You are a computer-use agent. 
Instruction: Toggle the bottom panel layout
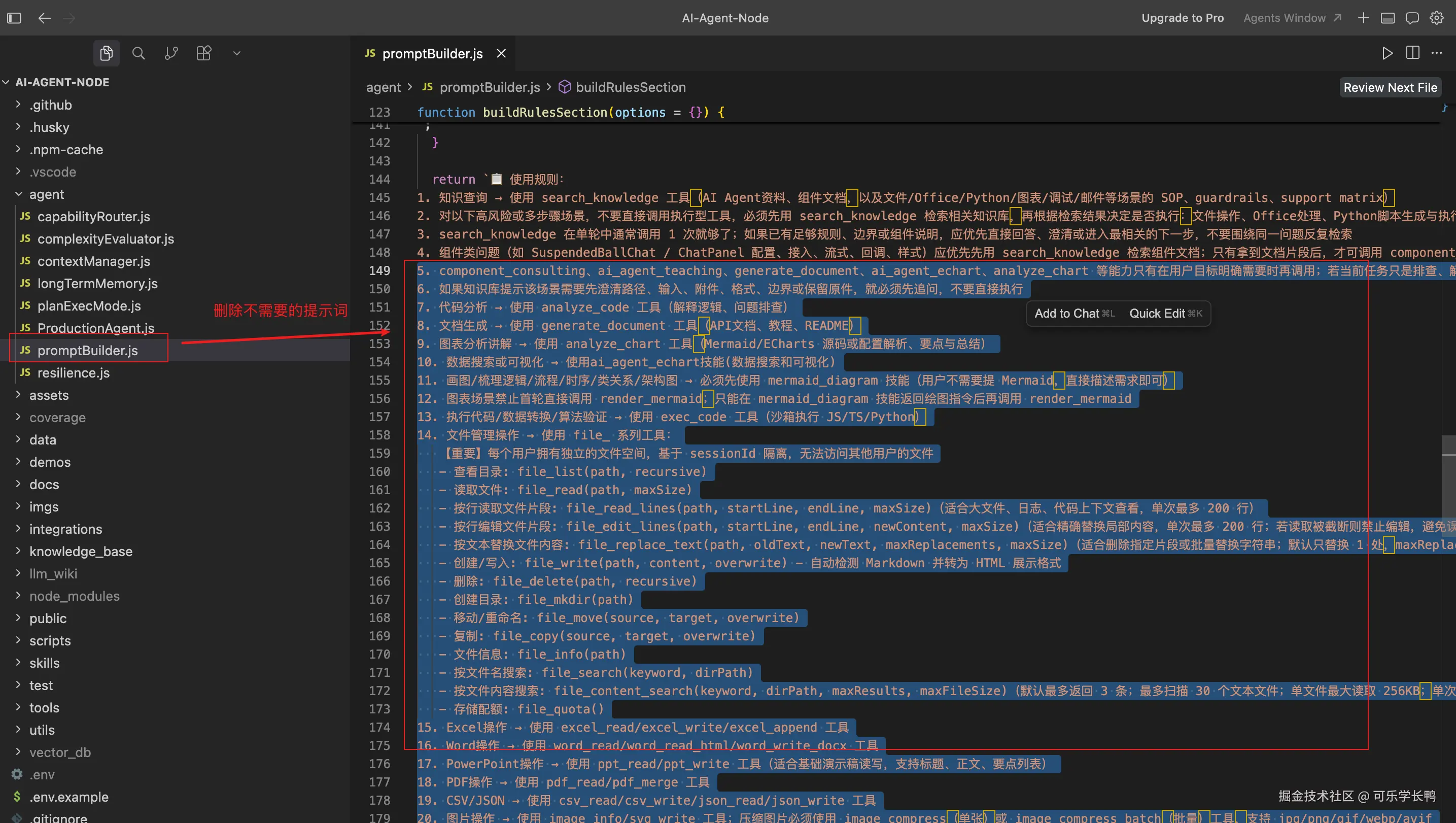(1388, 18)
